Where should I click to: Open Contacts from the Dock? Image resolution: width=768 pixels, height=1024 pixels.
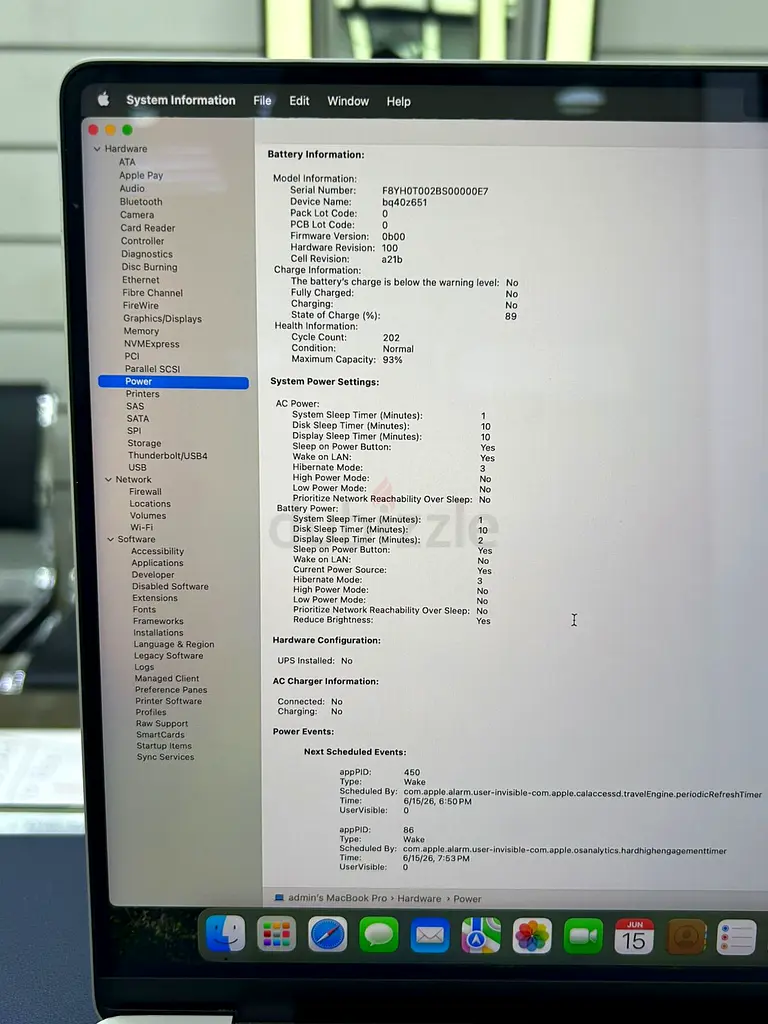[x=686, y=937]
